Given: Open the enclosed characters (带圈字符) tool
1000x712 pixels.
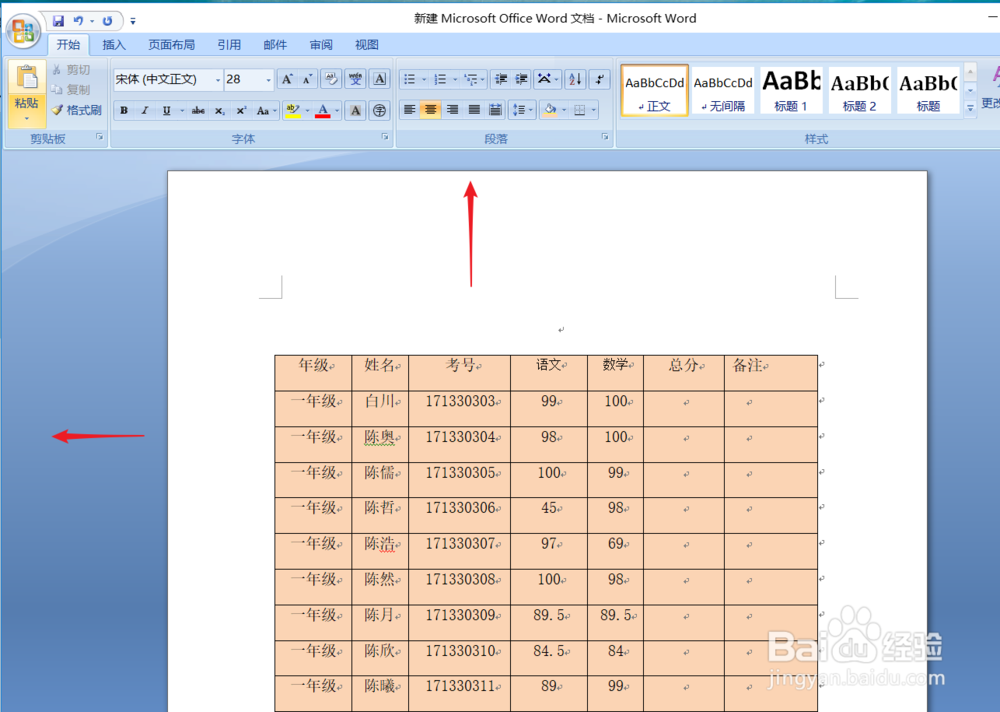Looking at the screenshot, I should tap(379, 110).
